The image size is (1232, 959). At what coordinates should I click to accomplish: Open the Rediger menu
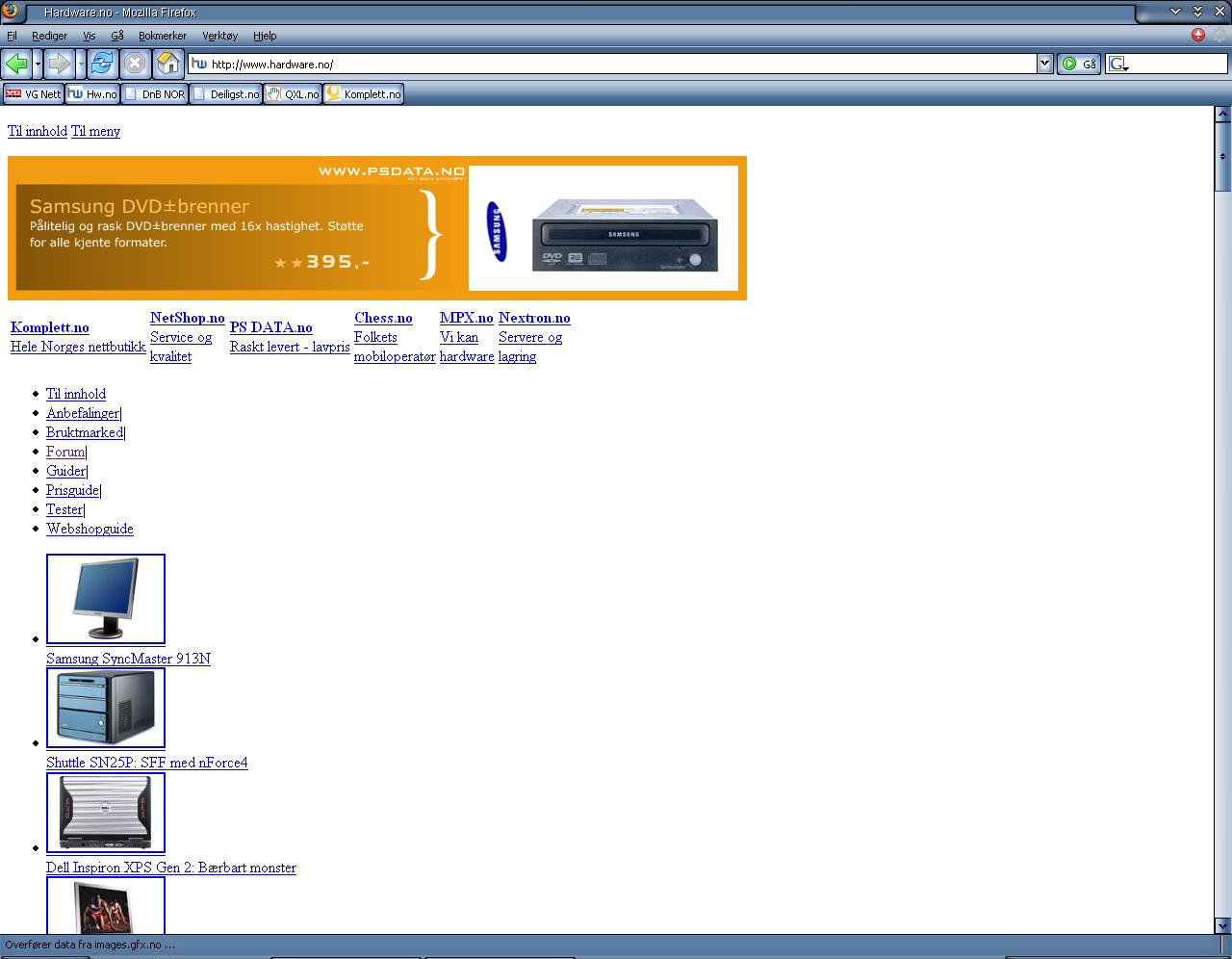pos(49,36)
